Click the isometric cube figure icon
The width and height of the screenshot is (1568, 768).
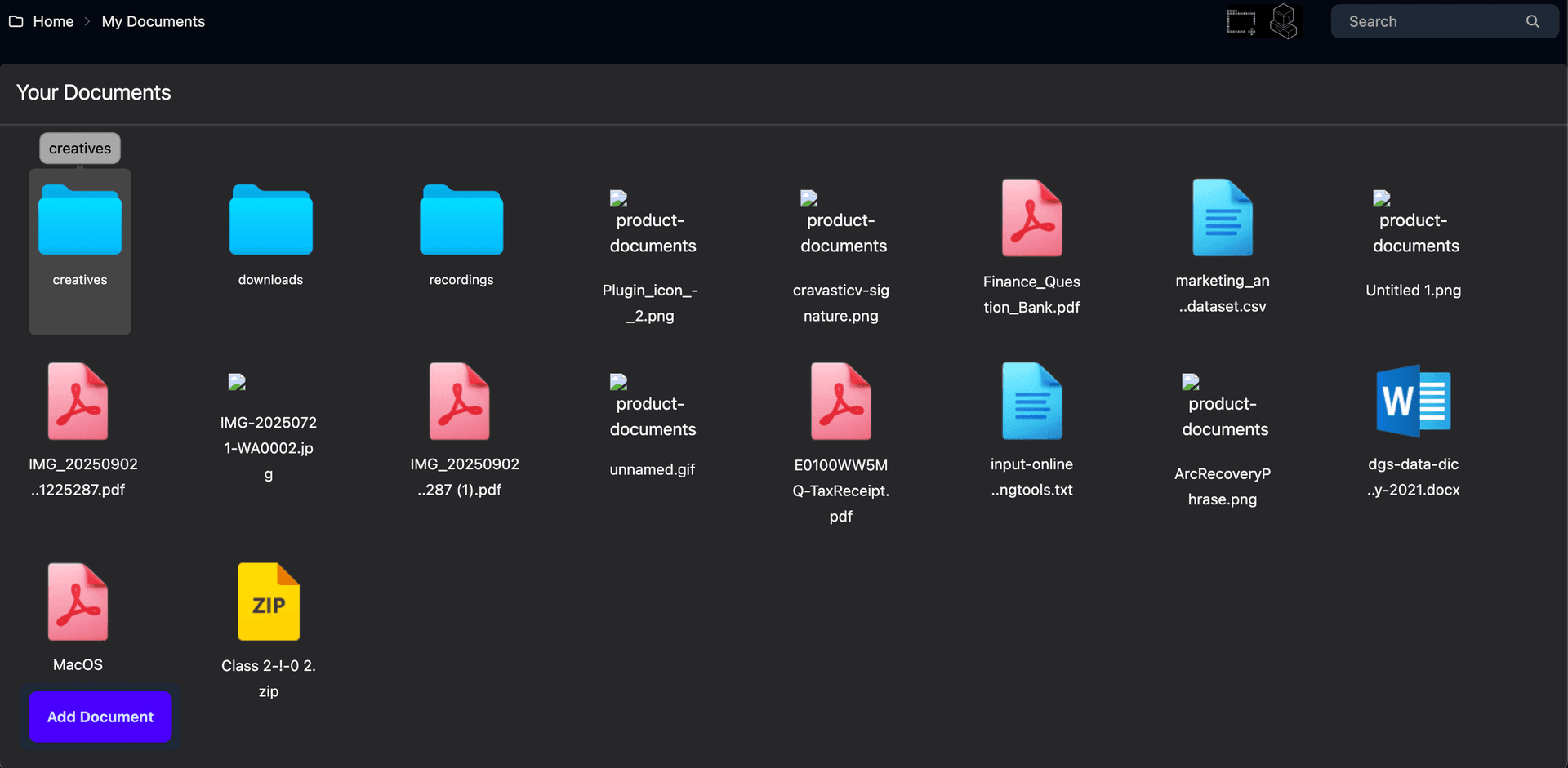coord(1285,21)
